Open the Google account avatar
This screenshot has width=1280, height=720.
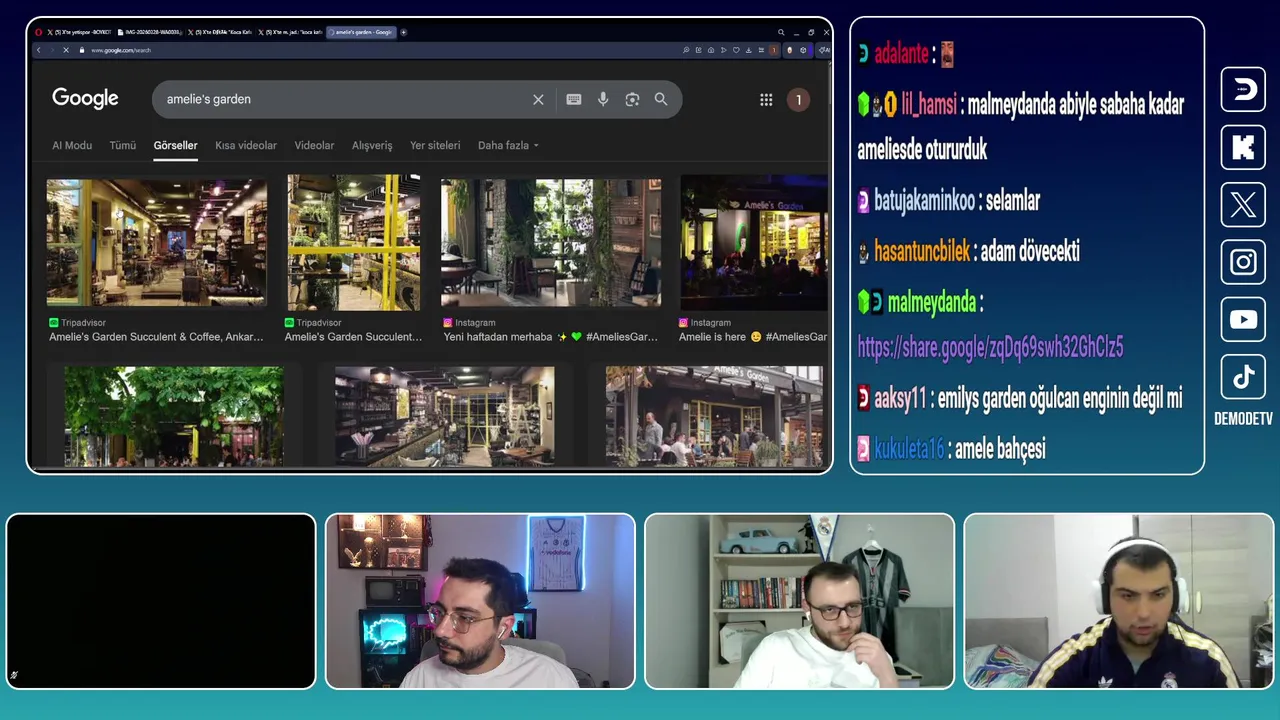click(x=798, y=99)
